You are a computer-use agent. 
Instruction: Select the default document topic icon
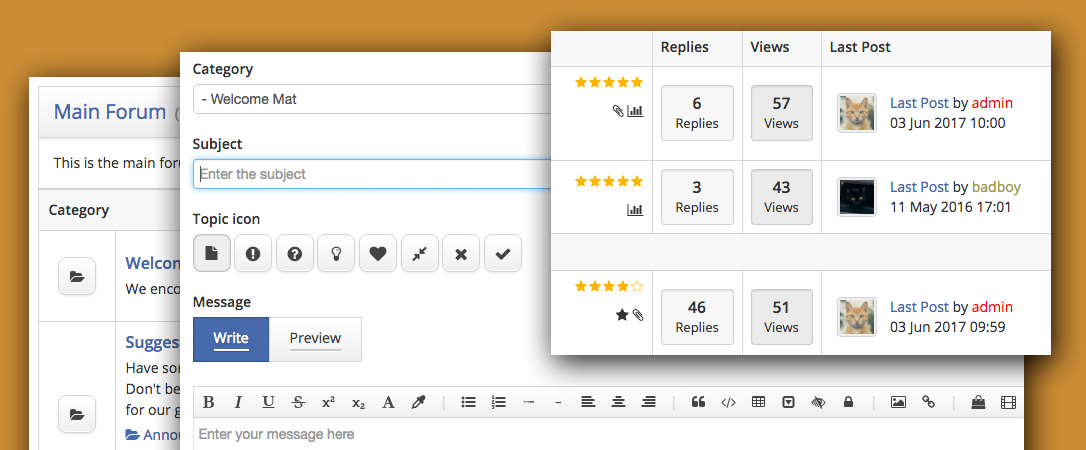[x=211, y=253]
